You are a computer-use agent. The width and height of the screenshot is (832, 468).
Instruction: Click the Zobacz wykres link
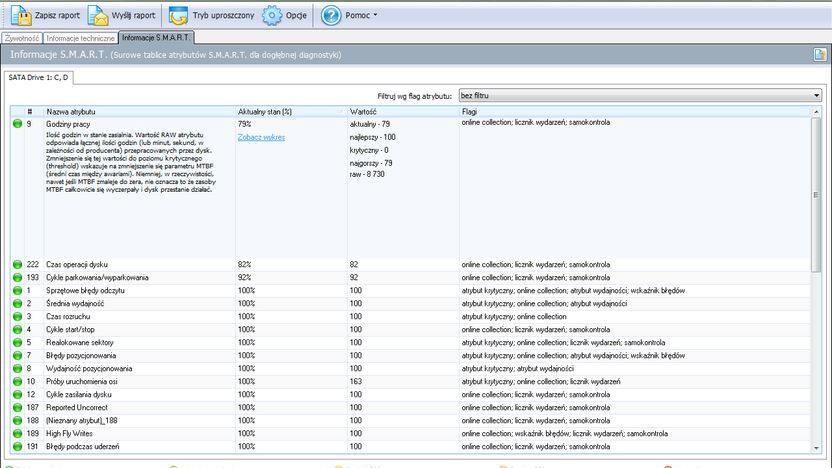click(x=261, y=137)
